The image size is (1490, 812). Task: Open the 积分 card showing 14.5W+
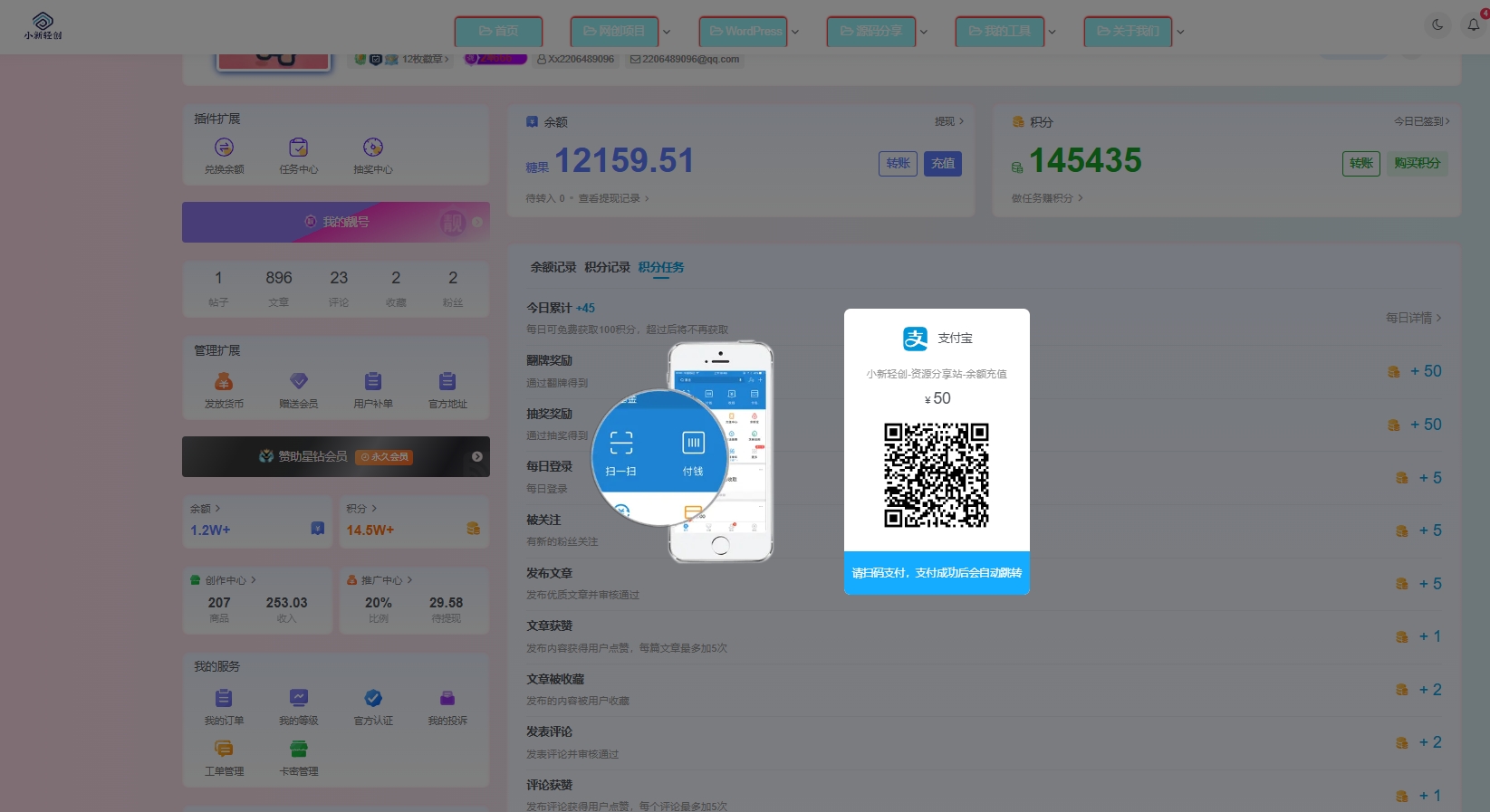[414, 521]
